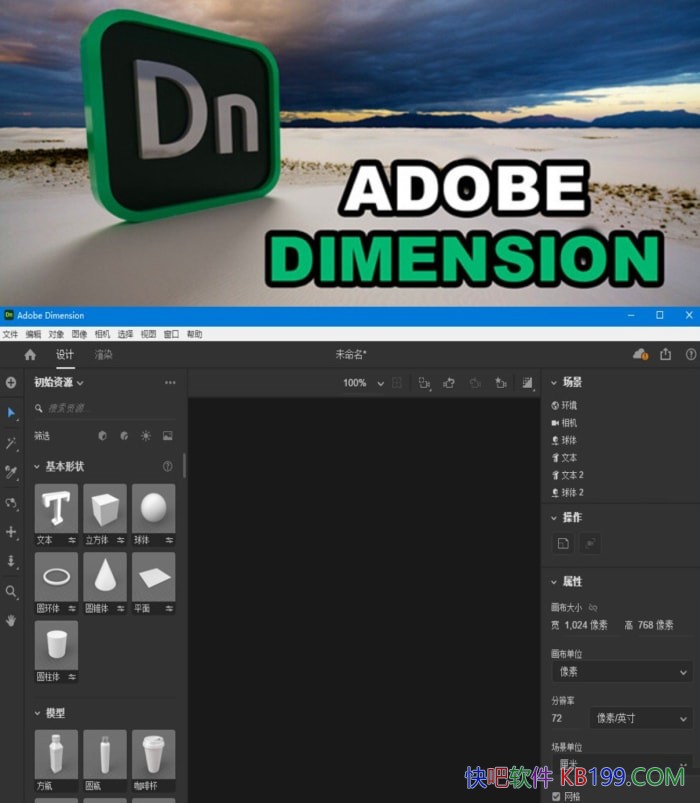Image resolution: width=700 pixels, height=803 pixels.
Task: Click the 立方体 cube shape thumbnail
Action: (104, 510)
